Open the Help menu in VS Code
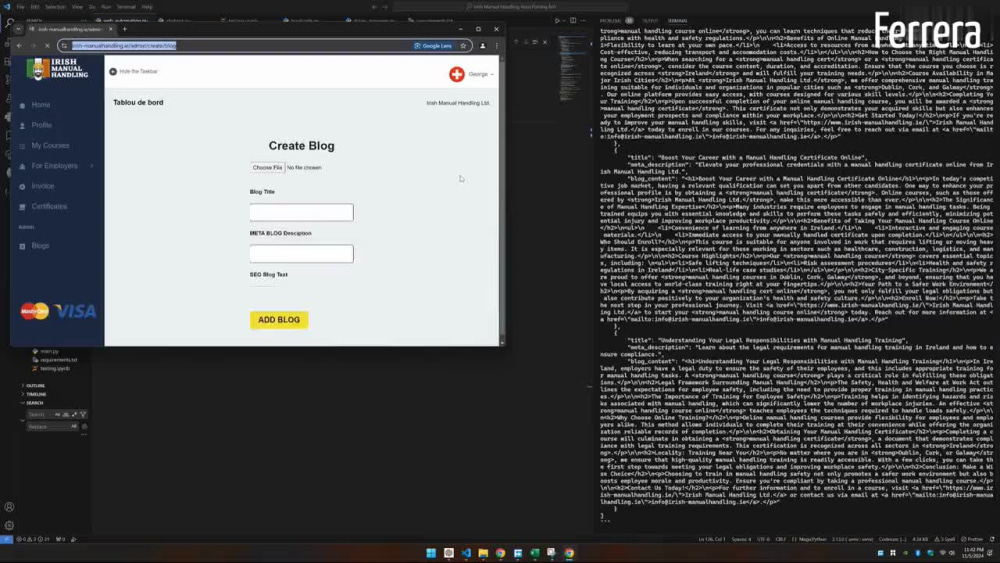1000x563 pixels. 147,7
